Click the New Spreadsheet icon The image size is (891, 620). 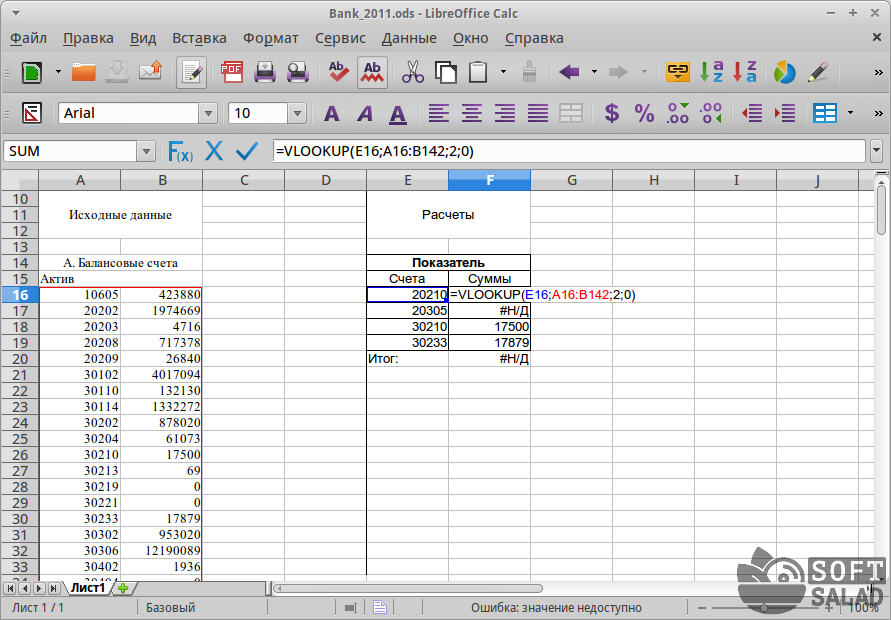(32, 73)
